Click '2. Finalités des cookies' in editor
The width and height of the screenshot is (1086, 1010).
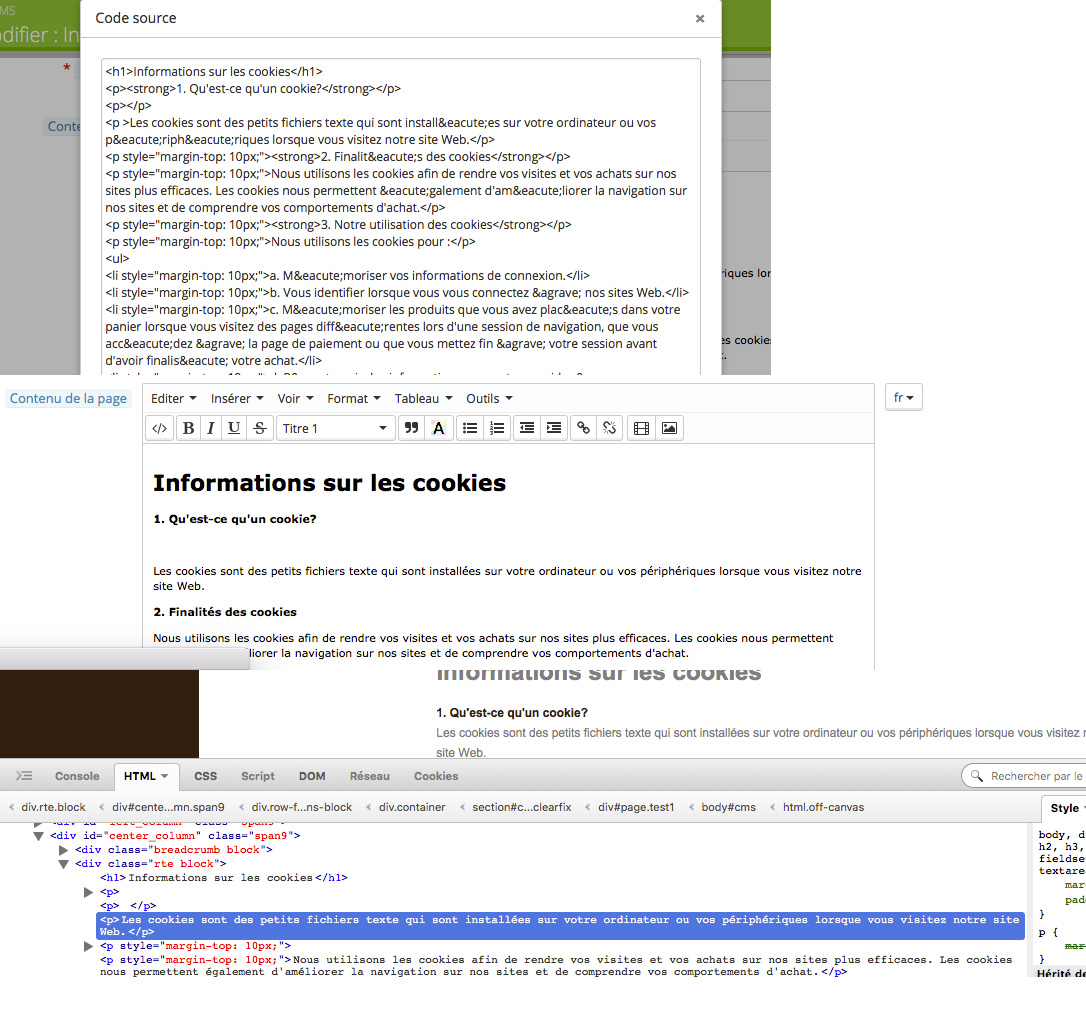click(x=225, y=612)
